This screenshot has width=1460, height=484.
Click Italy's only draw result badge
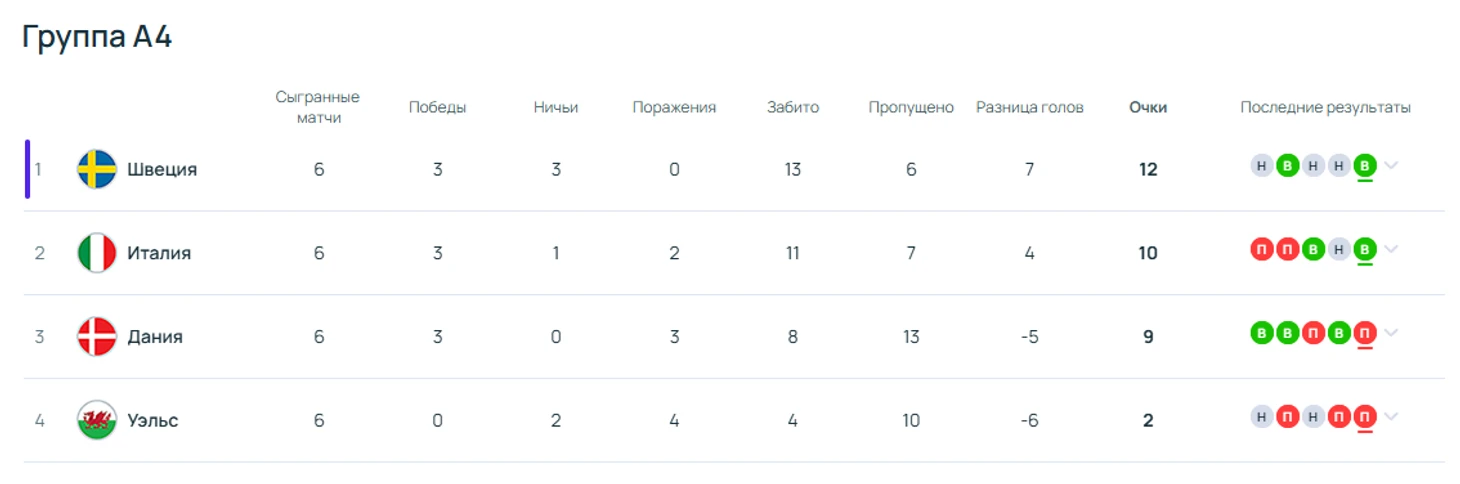coord(1339,250)
